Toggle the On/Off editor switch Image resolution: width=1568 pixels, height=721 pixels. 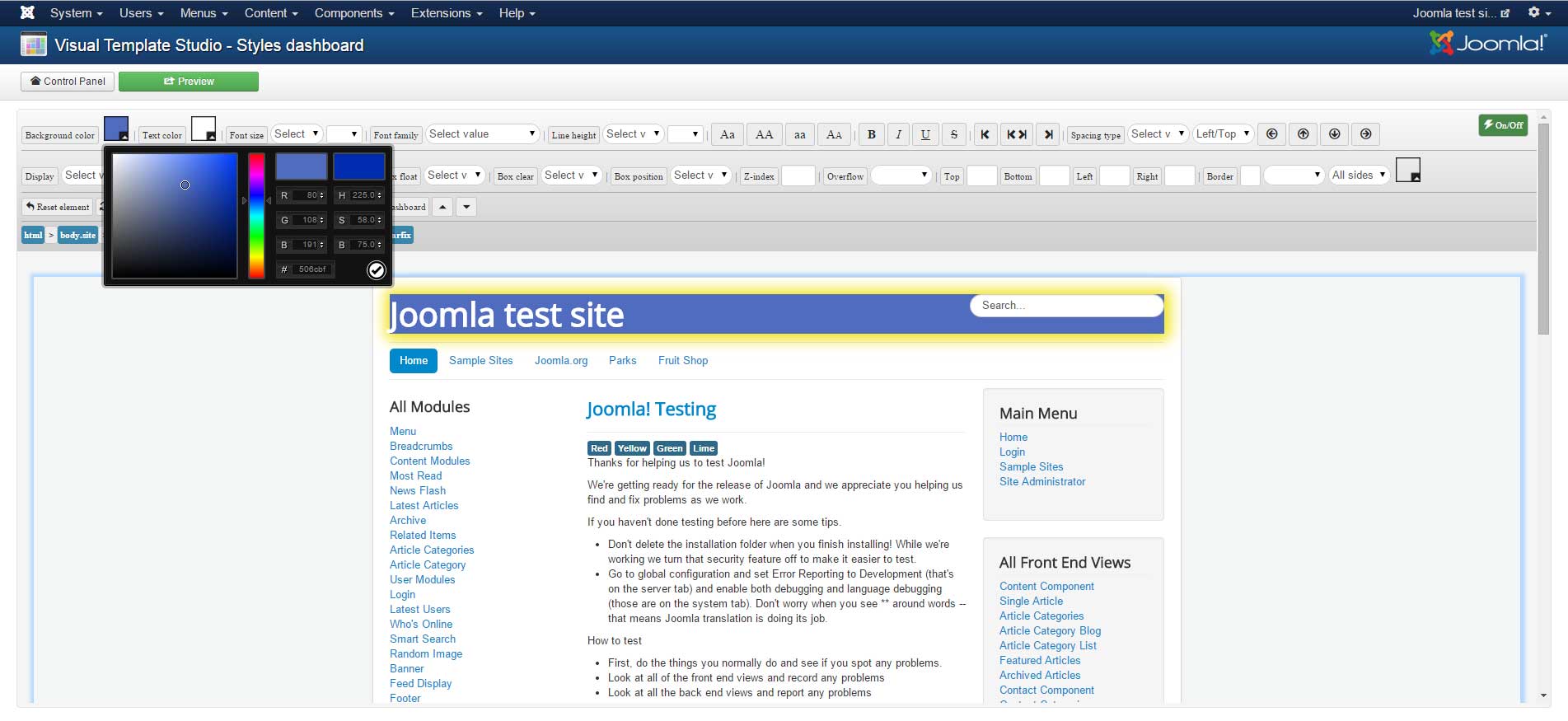tap(1504, 125)
